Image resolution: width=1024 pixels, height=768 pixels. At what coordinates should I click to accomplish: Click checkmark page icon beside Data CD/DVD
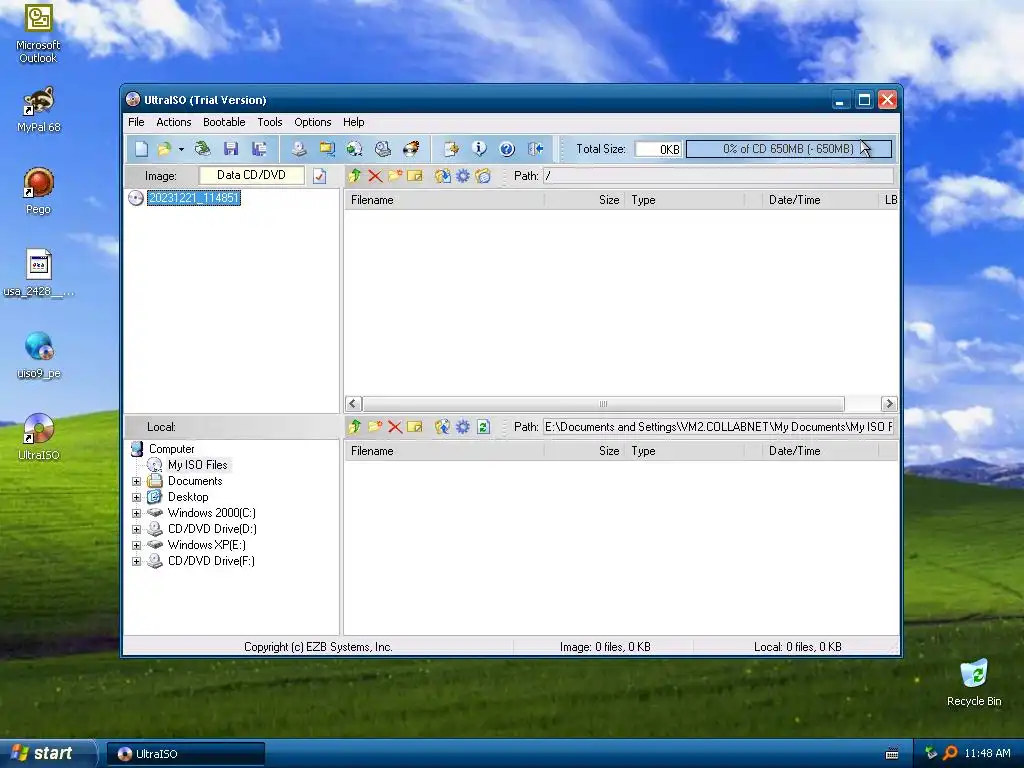point(319,176)
